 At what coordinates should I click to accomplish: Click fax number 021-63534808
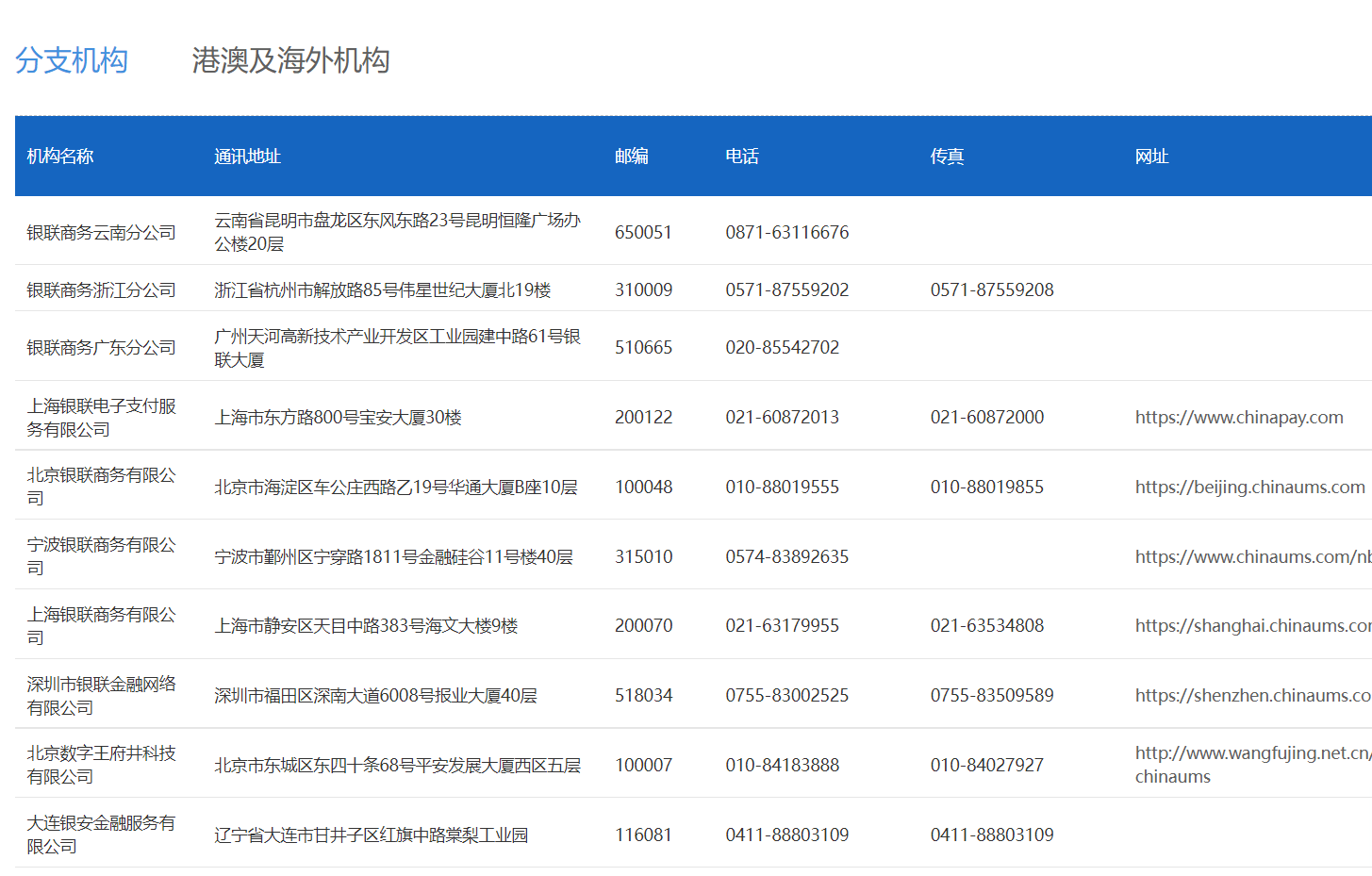(987, 625)
